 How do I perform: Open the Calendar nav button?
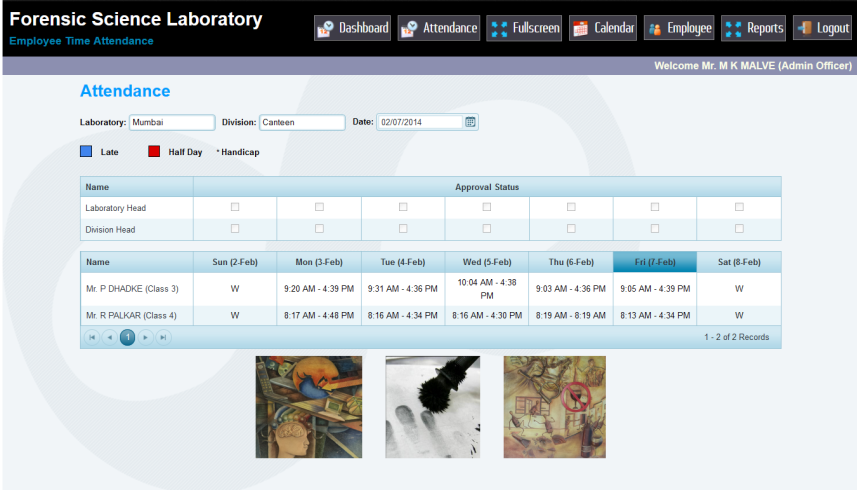point(603,28)
